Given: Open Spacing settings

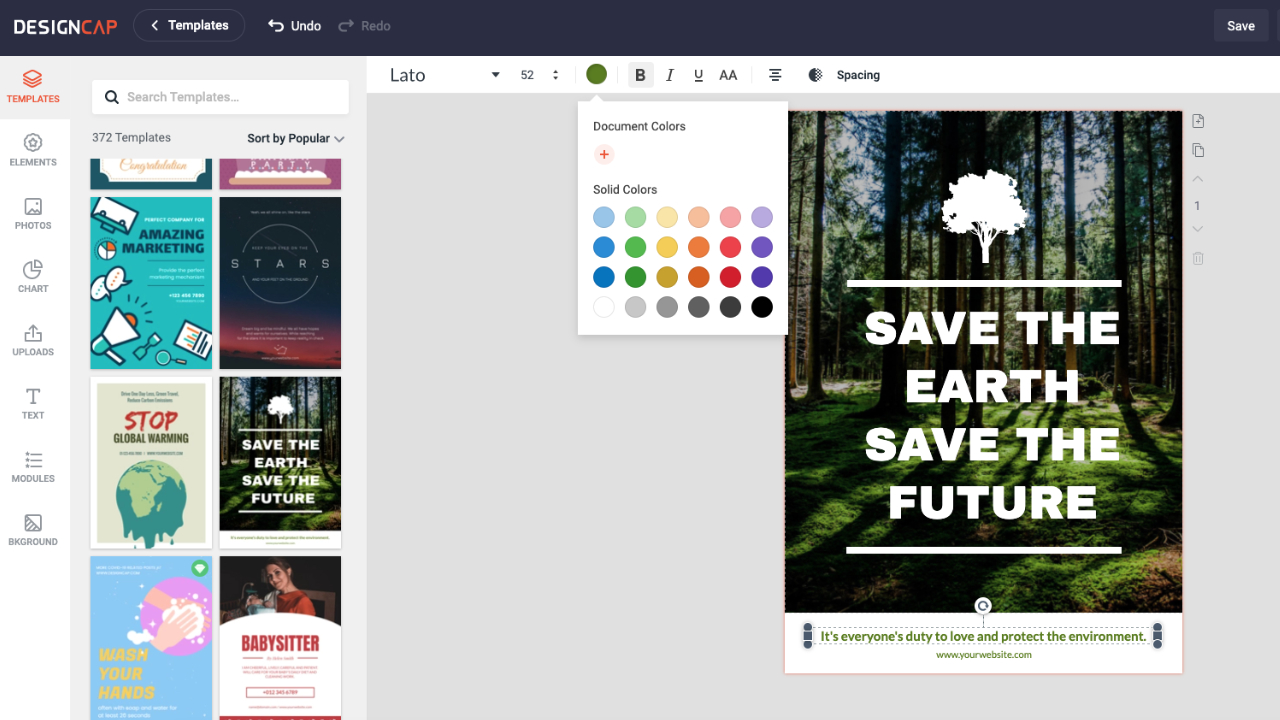Looking at the screenshot, I should point(858,75).
